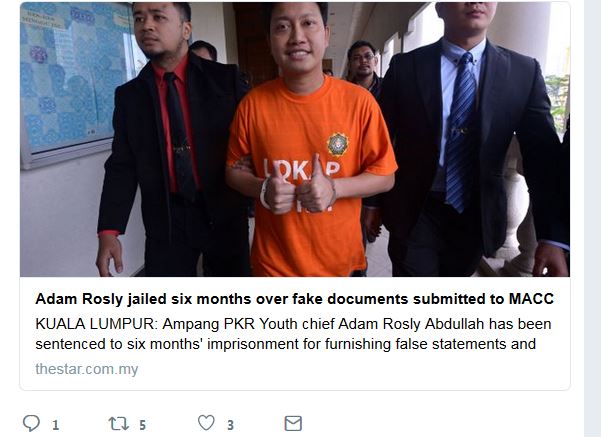Like the tweet with the heart icon
The height and width of the screenshot is (437, 601).
coord(206,423)
